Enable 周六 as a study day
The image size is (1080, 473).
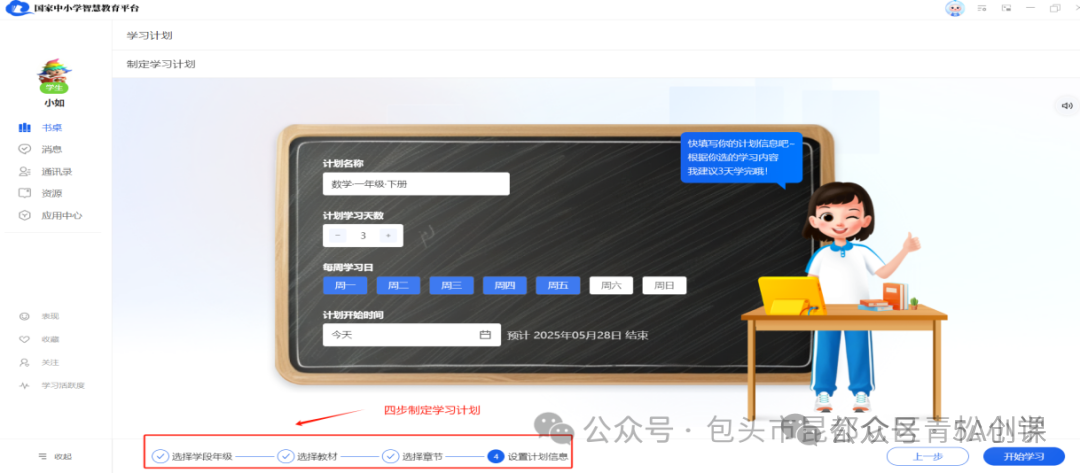coord(611,285)
